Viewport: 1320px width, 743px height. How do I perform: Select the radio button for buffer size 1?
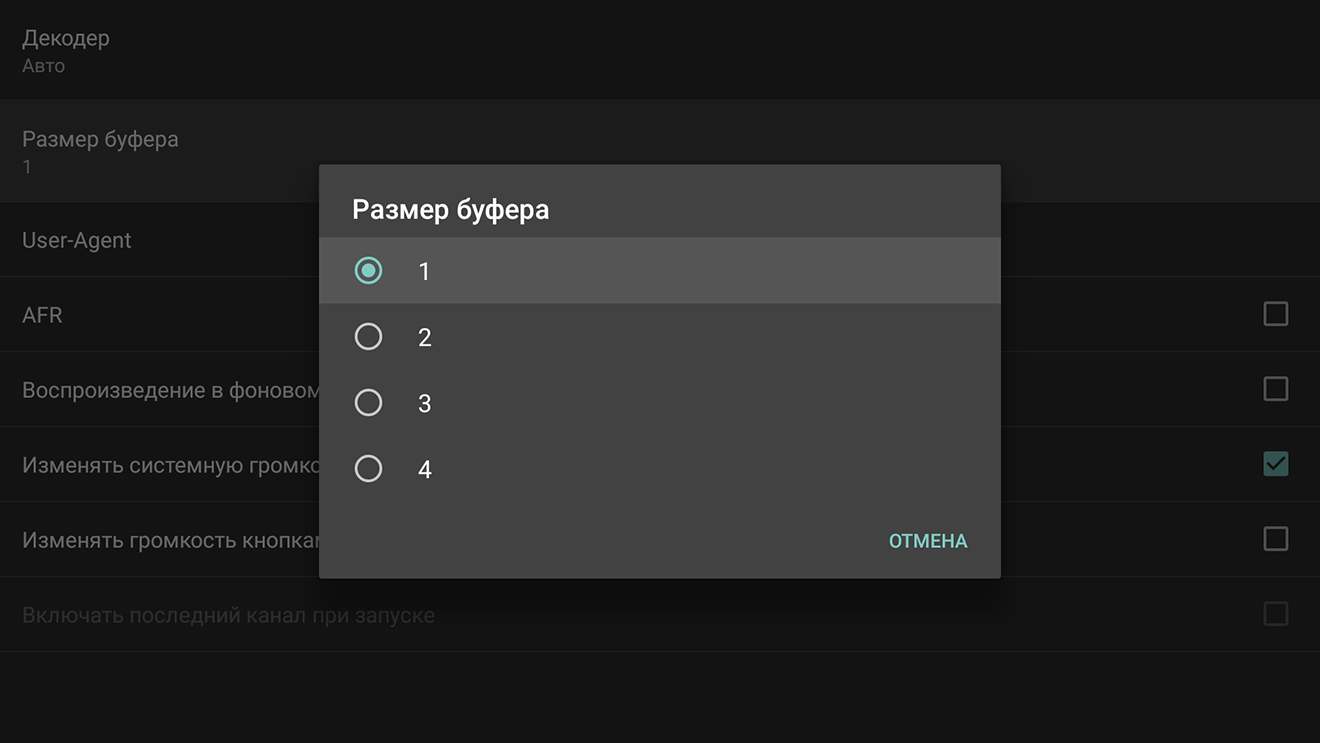pos(369,271)
